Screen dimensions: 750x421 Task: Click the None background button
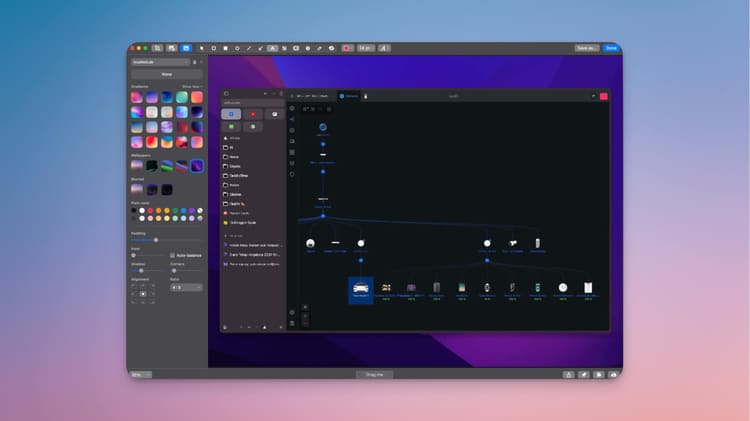(x=167, y=75)
